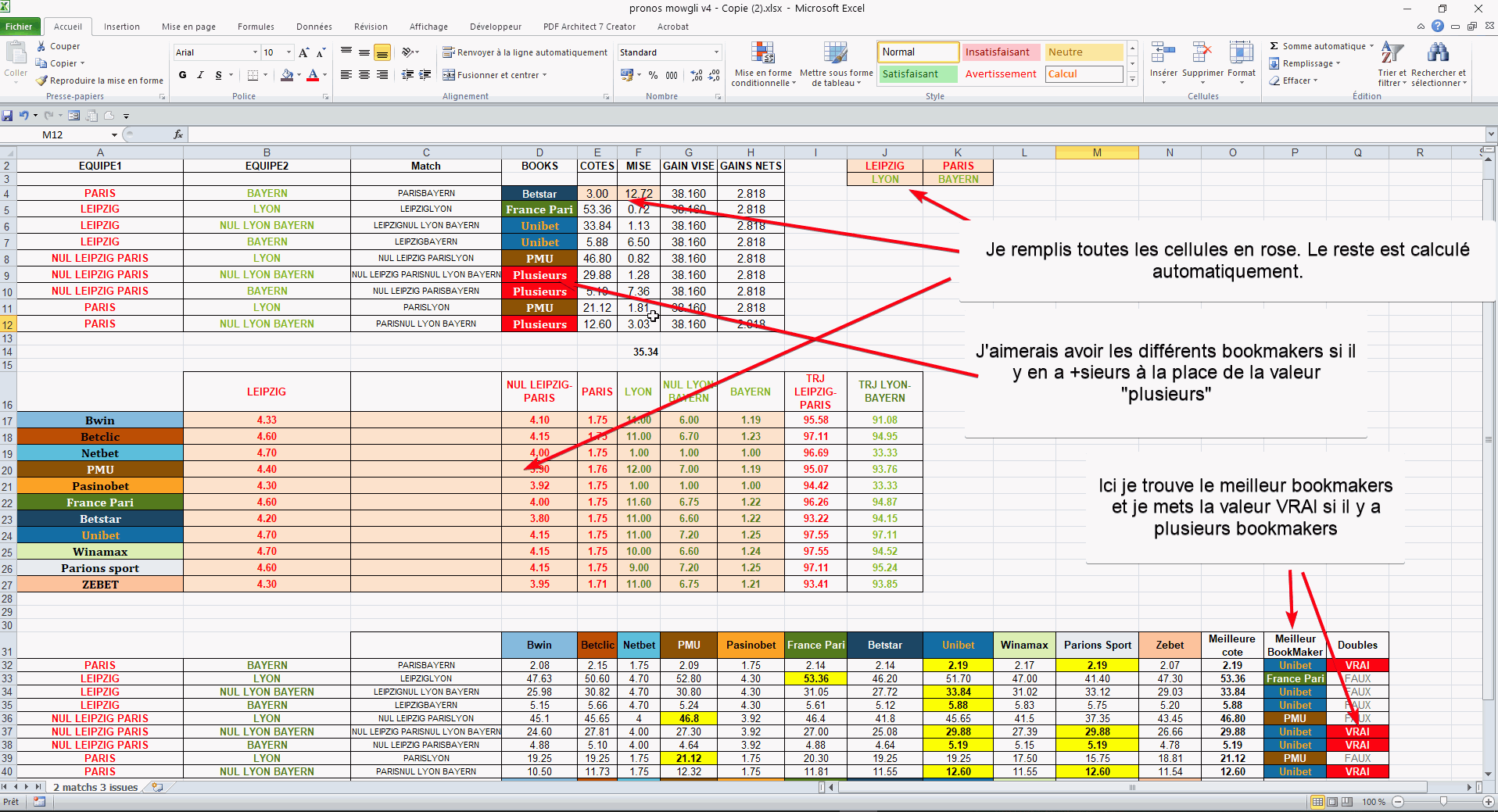Click the red font color swatch button
This screenshot has width=1498, height=812.
click(313, 75)
